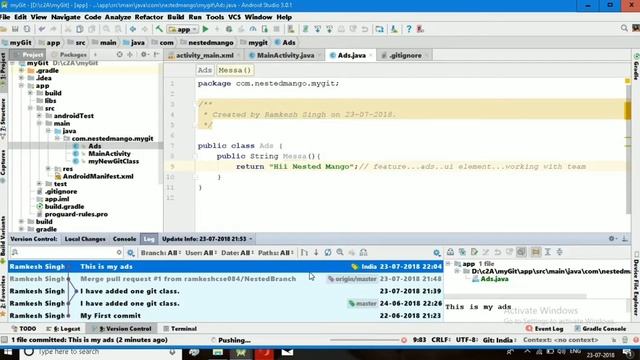Select the 'My First commit' log row
Image resolution: width=640 pixels, height=360 pixels.
coord(226,316)
